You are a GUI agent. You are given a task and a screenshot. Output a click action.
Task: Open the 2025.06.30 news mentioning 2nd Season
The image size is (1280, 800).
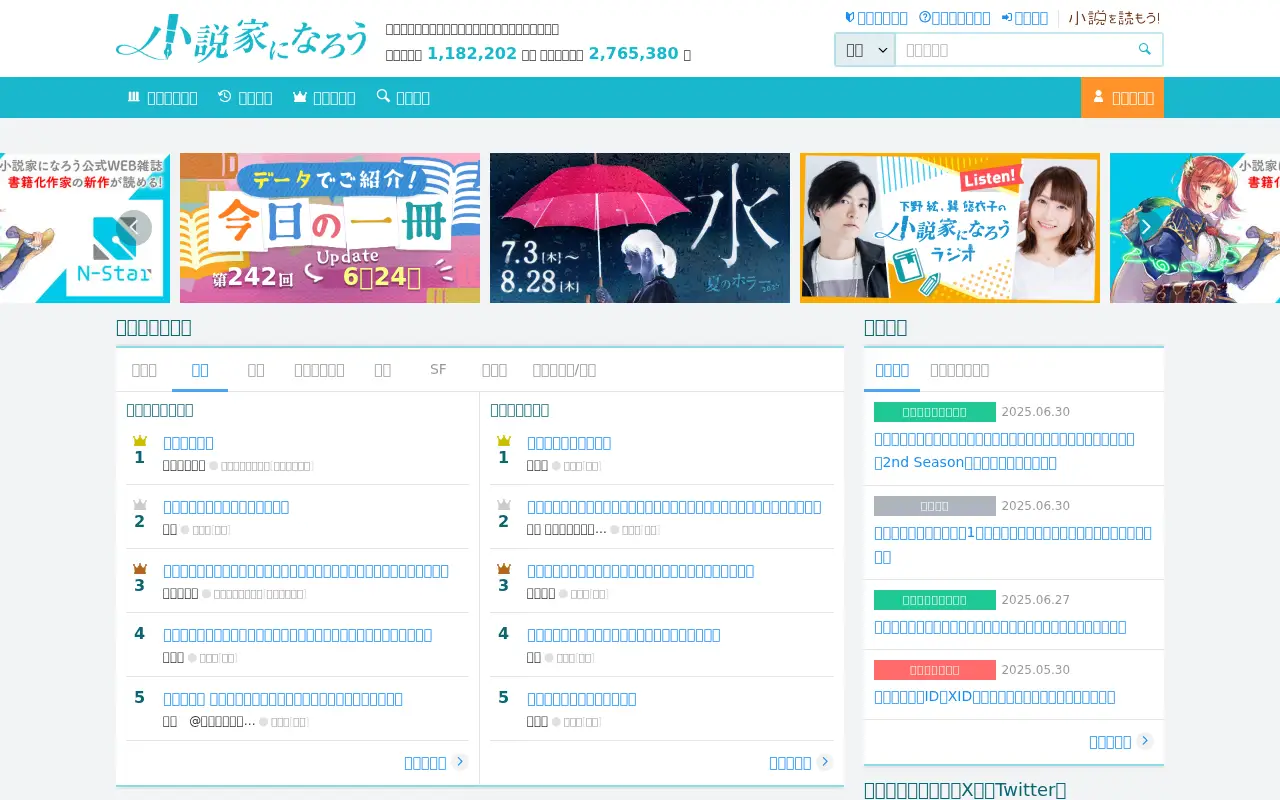point(1004,450)
